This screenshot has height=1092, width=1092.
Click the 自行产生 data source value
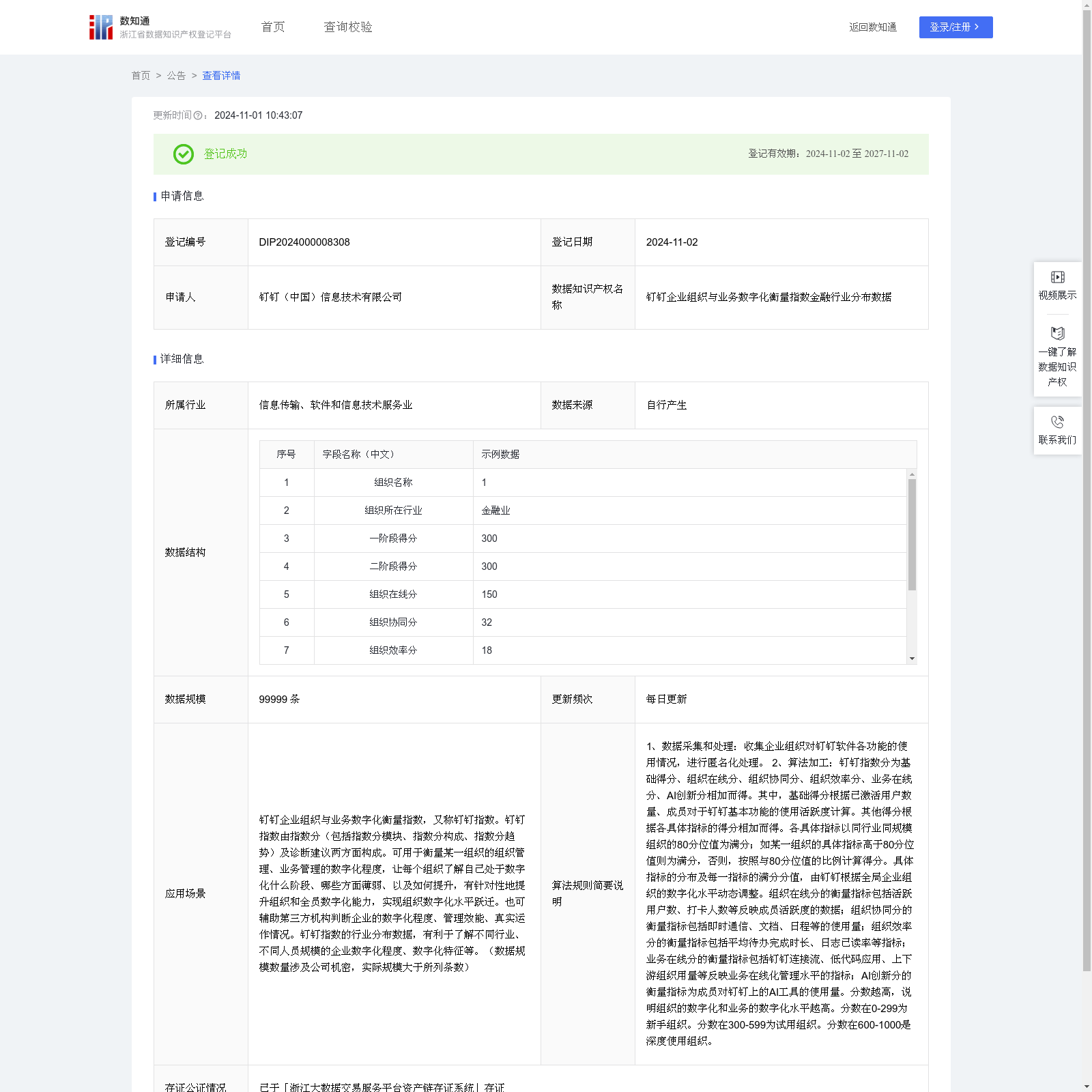666,405
